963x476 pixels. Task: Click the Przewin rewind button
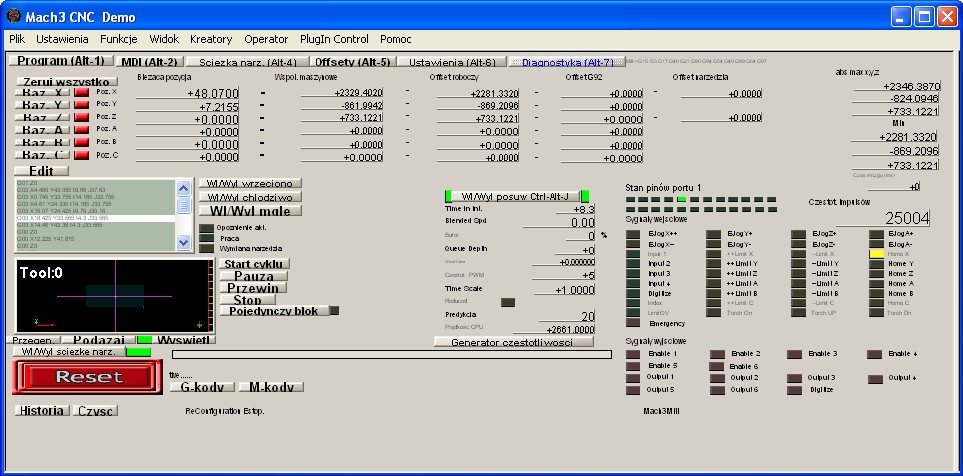tap(253, 288)
